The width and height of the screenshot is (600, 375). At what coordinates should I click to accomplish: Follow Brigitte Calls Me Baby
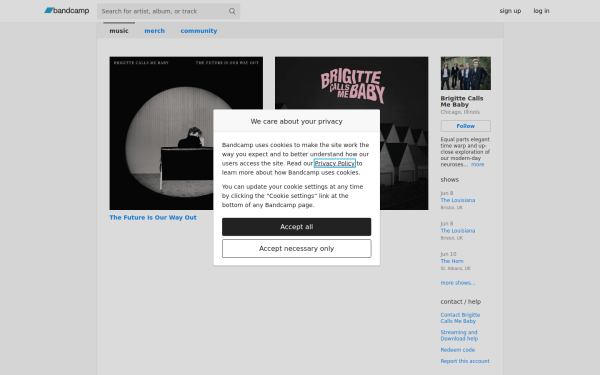pyautogui.click(x=465, y=126)
